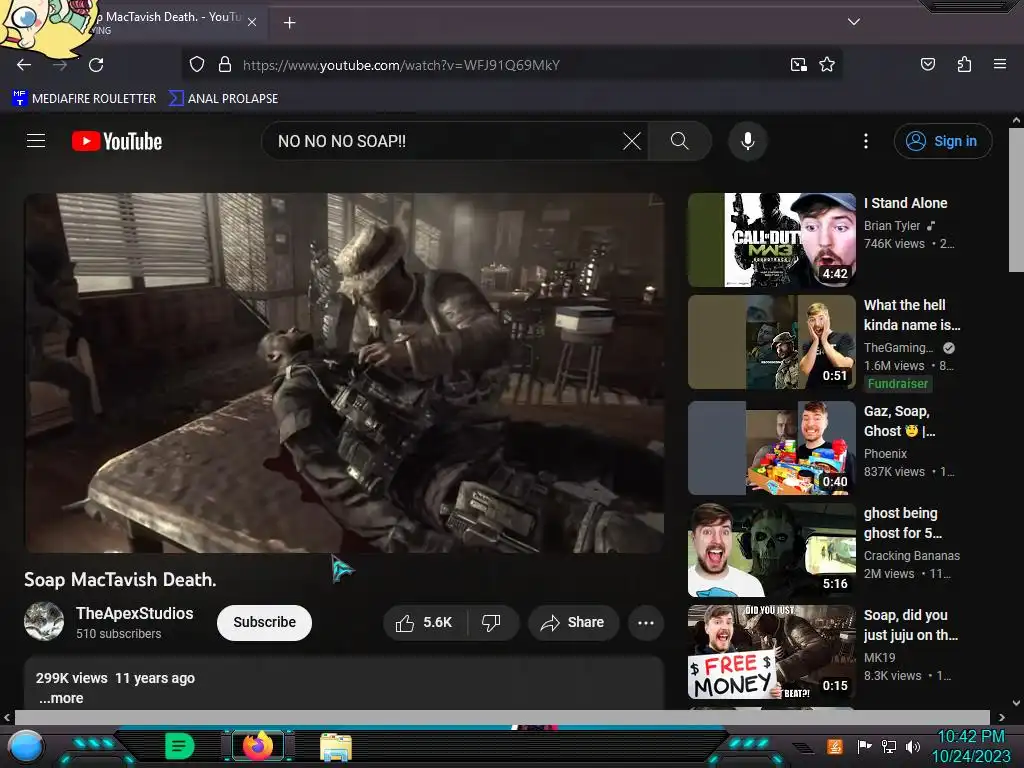Run search with magnifier button
Screen dimensions: 1024x768
point(679,141)
